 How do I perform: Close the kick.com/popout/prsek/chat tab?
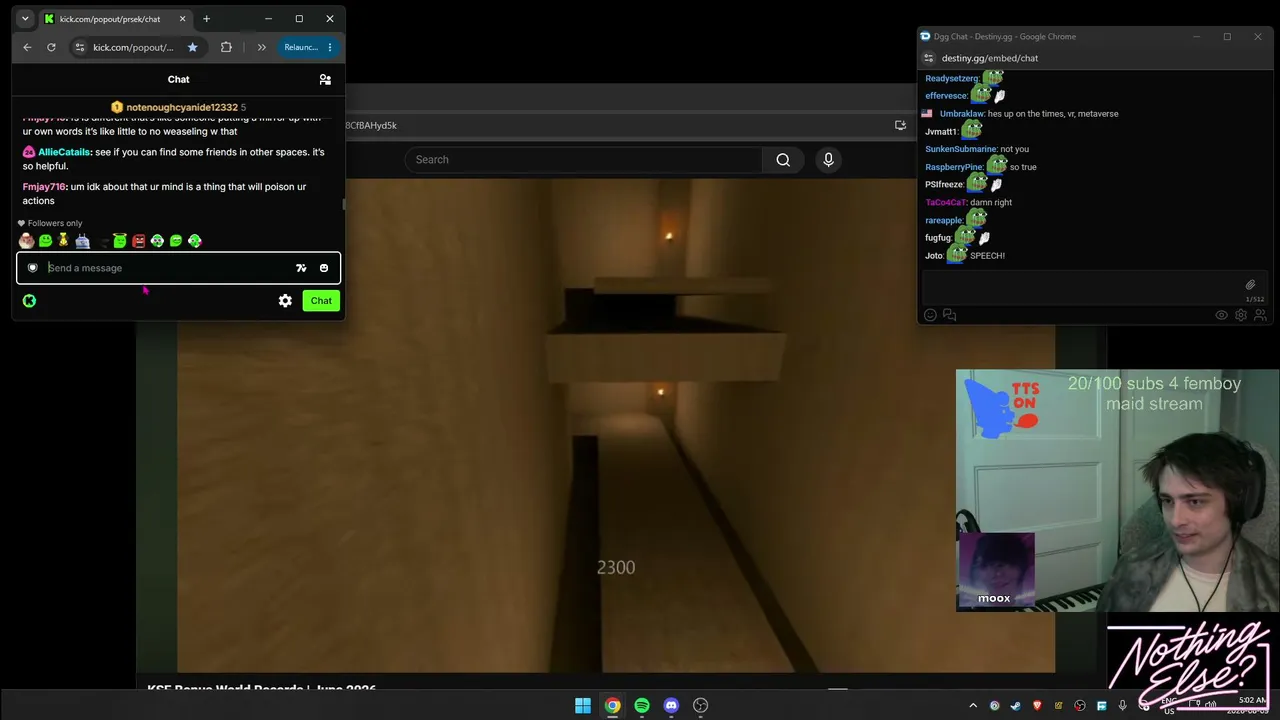(182, 19)
